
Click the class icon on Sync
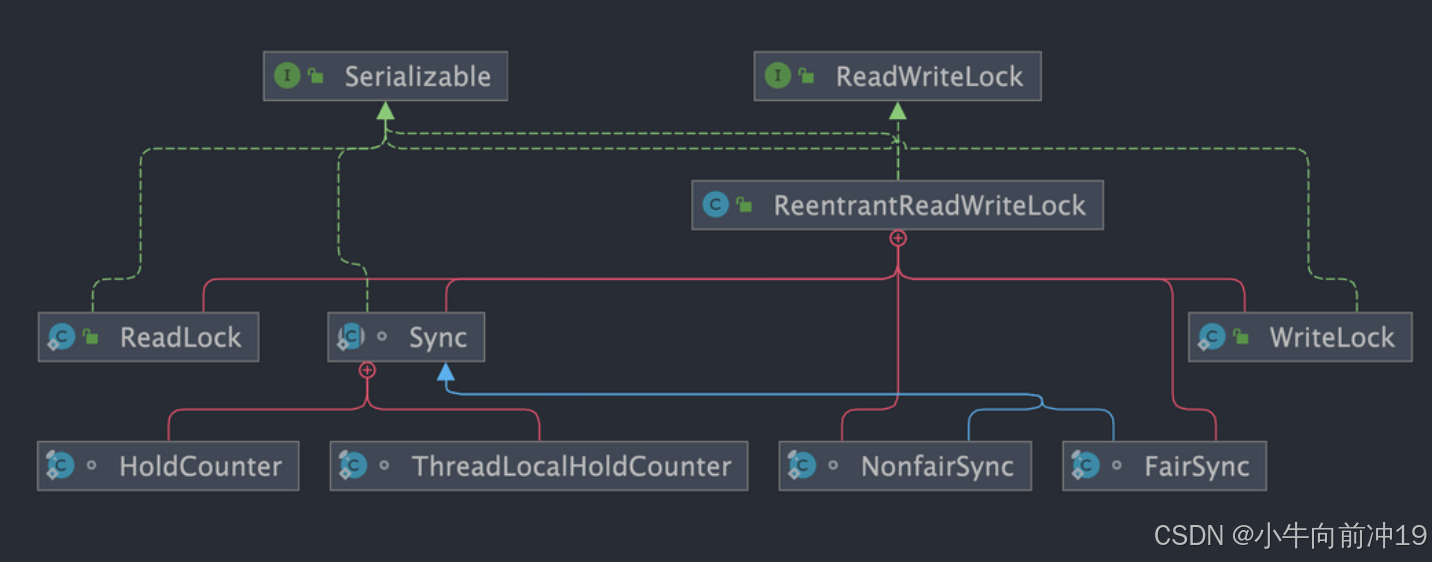pyautogui.click(x=351, y=337)
